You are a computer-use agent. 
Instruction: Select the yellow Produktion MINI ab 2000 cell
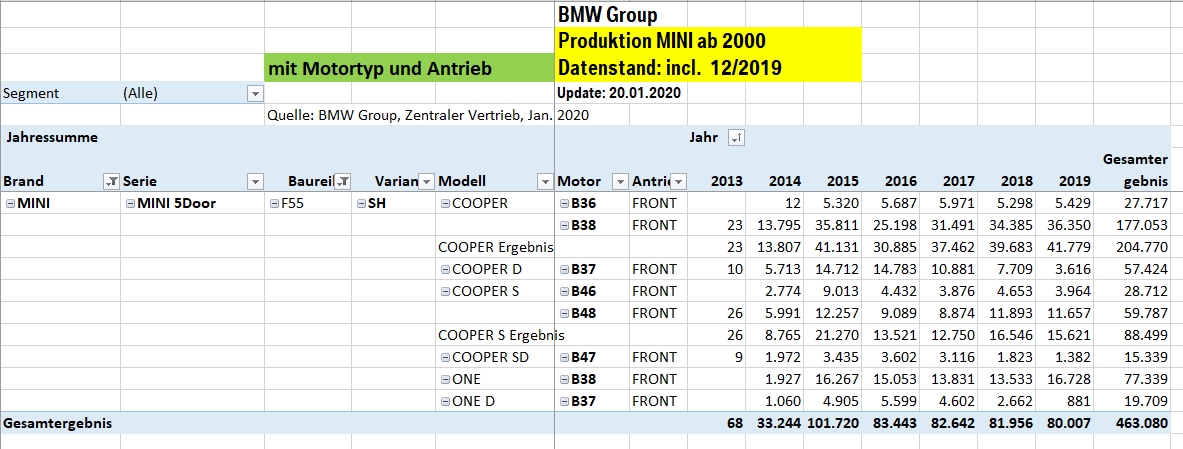(708, 42)
